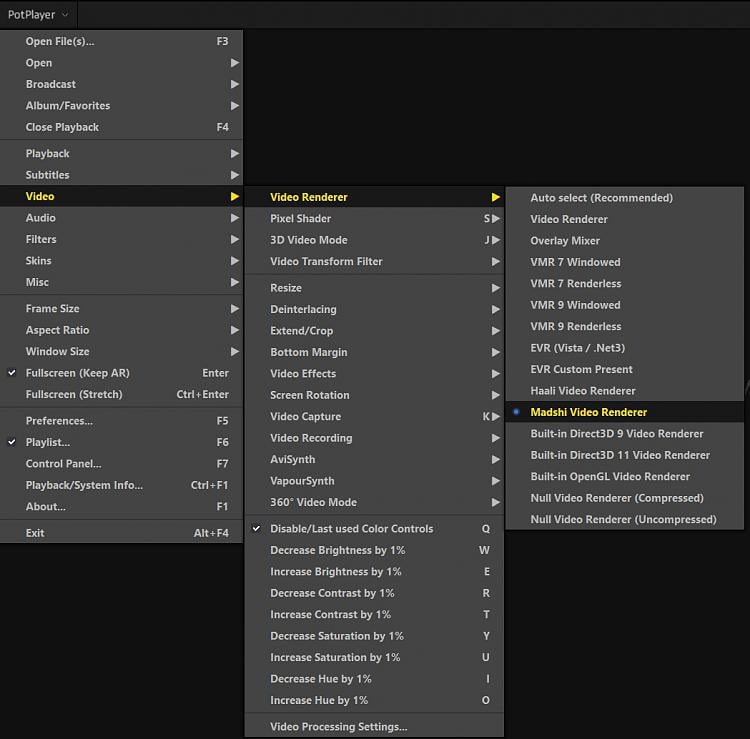
Task: Expand the Open submenu
Action: pyautogui.click(x=121, y=63)
